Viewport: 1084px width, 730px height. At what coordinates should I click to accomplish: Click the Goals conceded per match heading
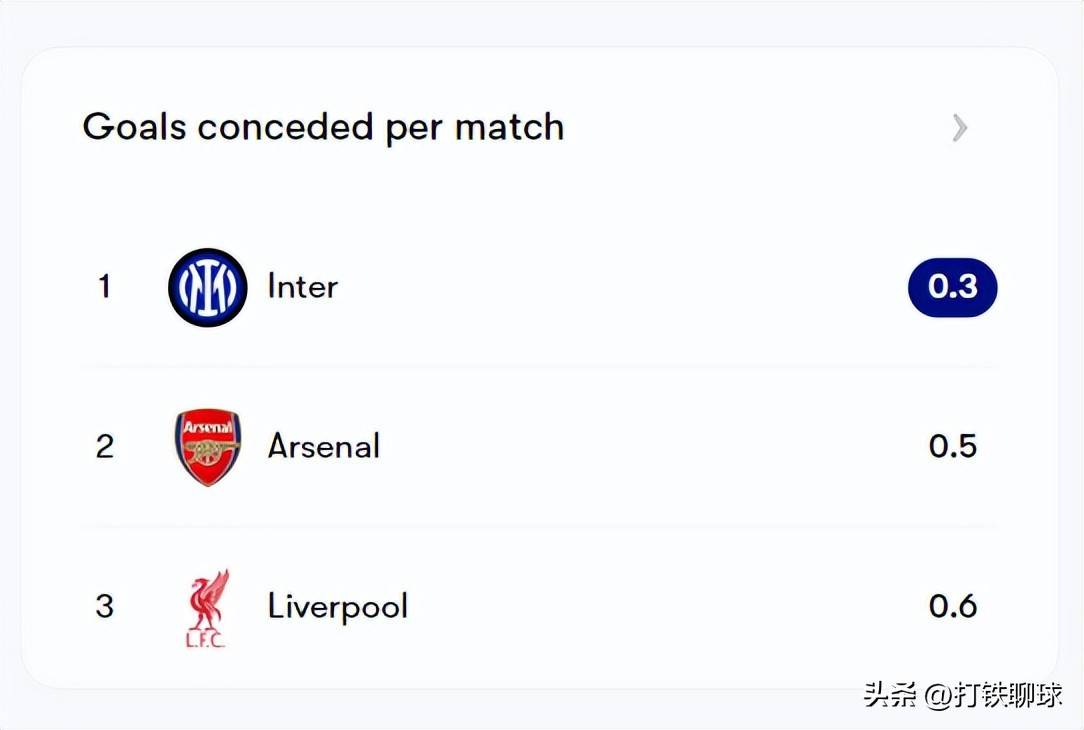click(x=323, y=128)
